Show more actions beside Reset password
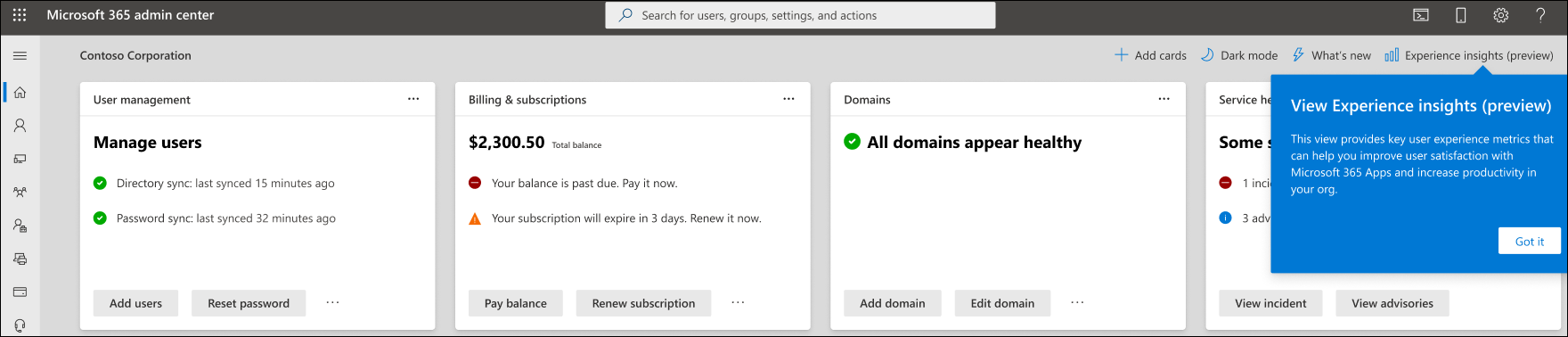This screenshot has width=1568, height=337. tap(332, 303)
